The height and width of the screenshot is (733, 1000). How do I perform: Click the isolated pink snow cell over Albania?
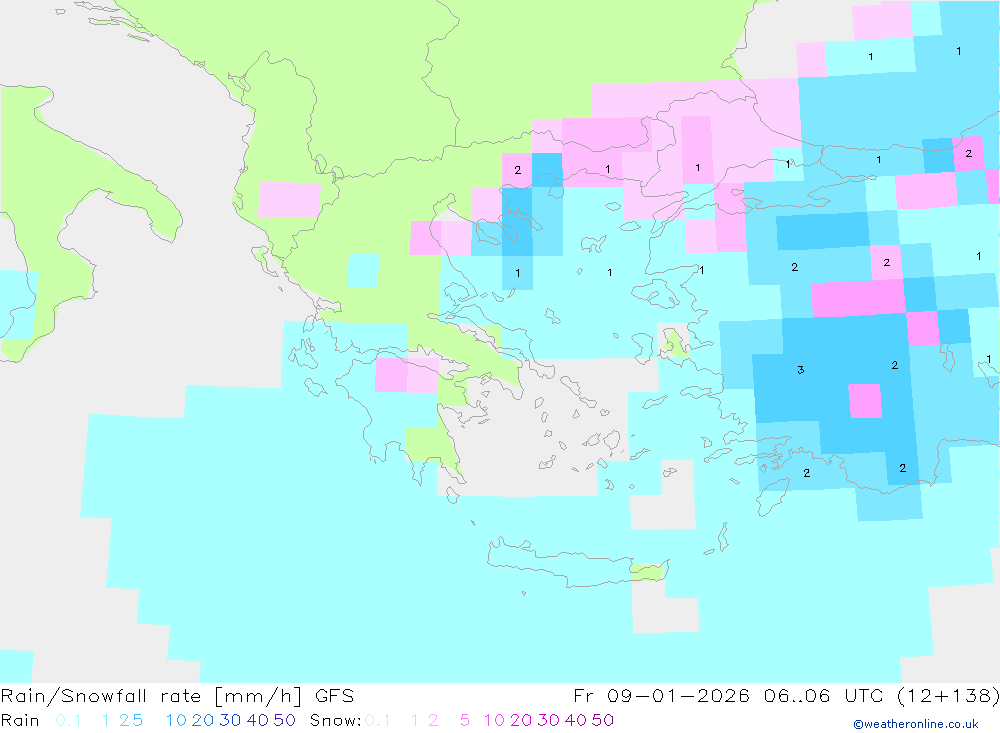click(290, 200)
